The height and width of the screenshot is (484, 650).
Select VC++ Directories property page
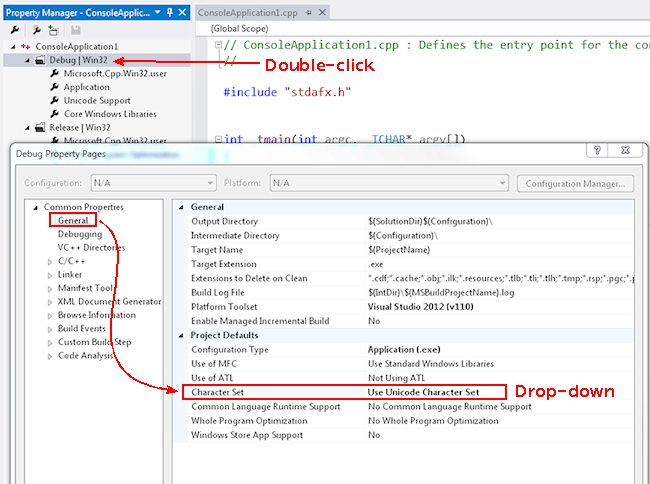[92, 248]
